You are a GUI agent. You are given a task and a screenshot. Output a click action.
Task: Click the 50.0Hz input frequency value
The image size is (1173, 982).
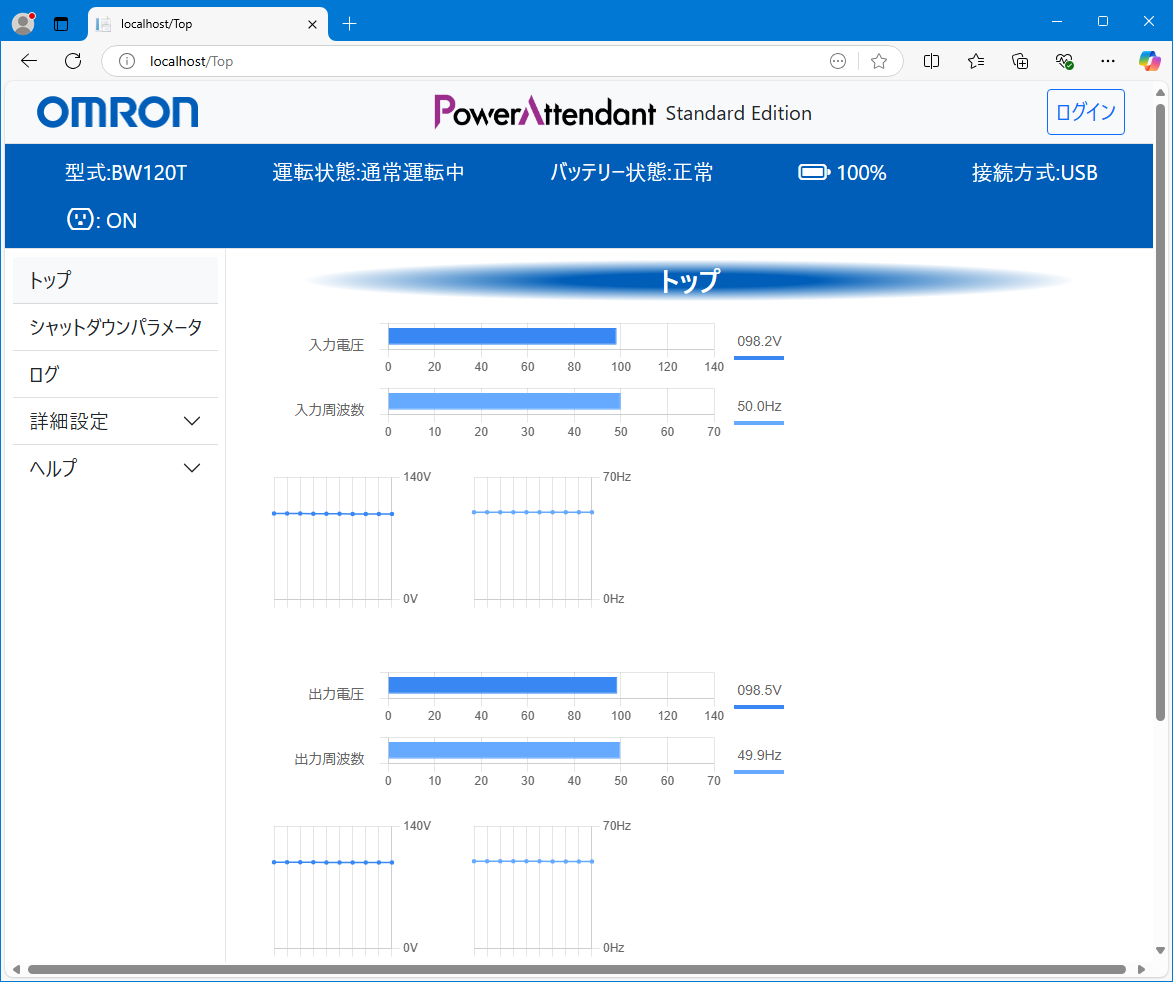[759, 406]
